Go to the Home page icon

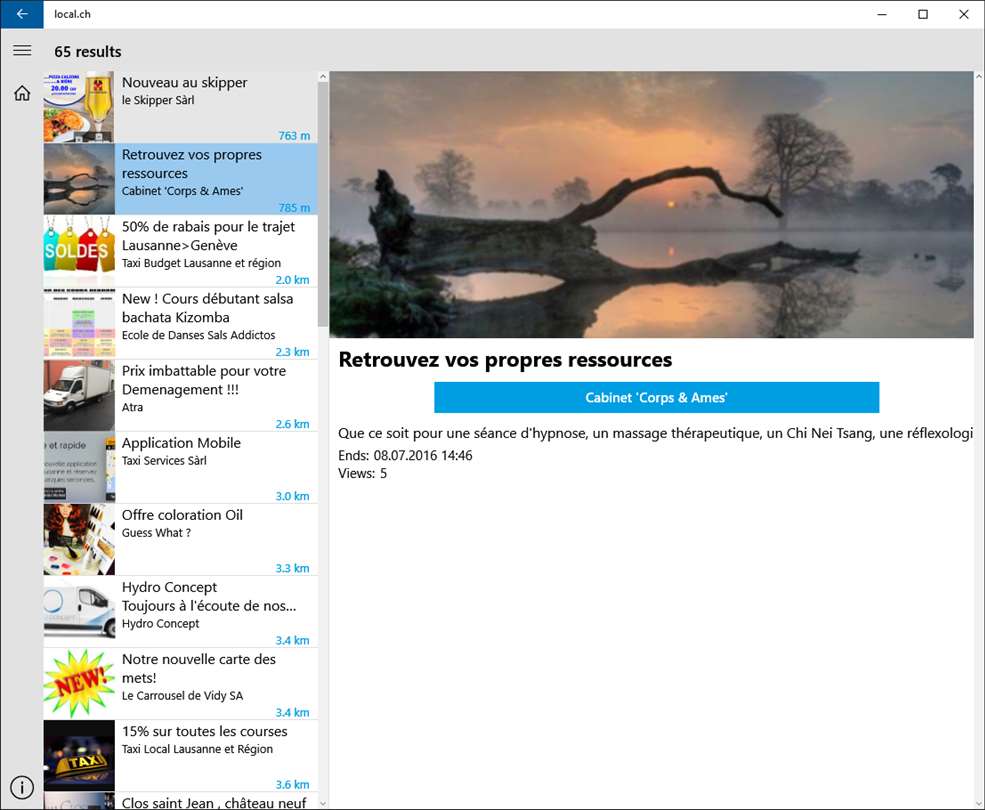22,94
